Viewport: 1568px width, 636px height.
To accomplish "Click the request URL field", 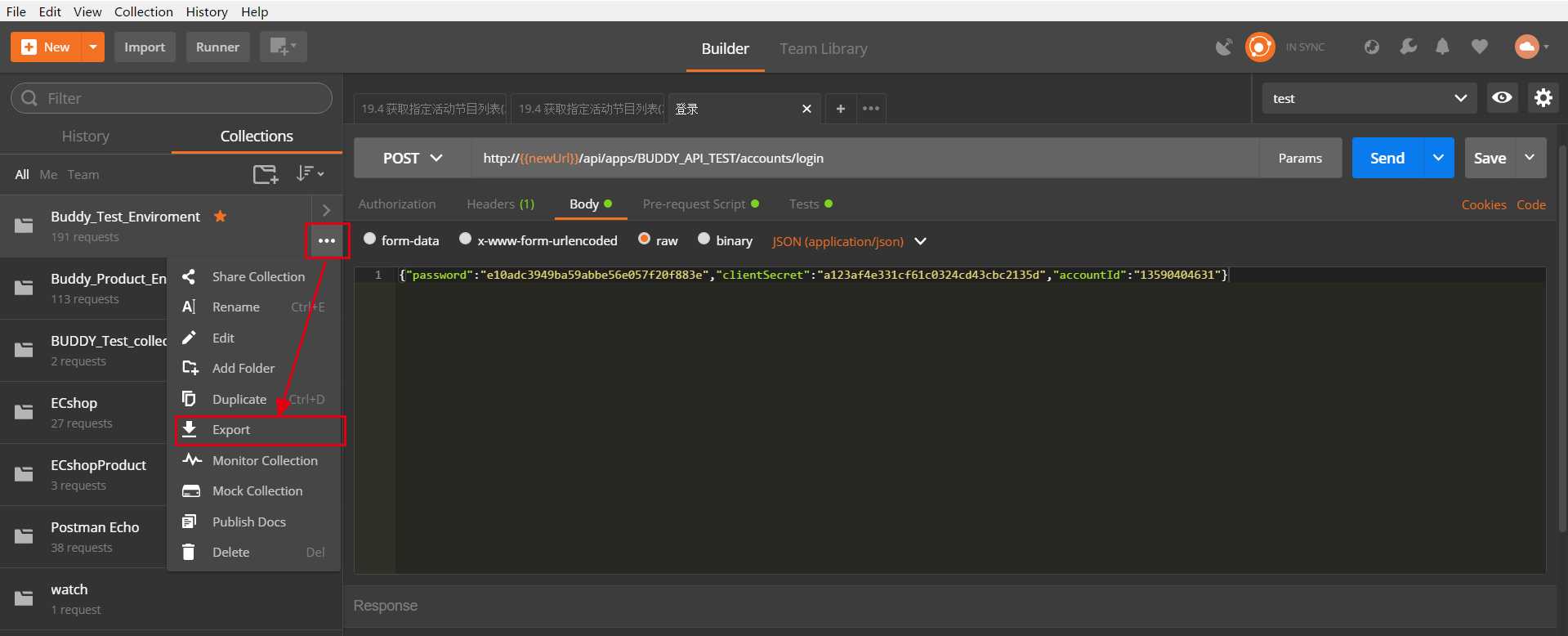I will [864, 158].
